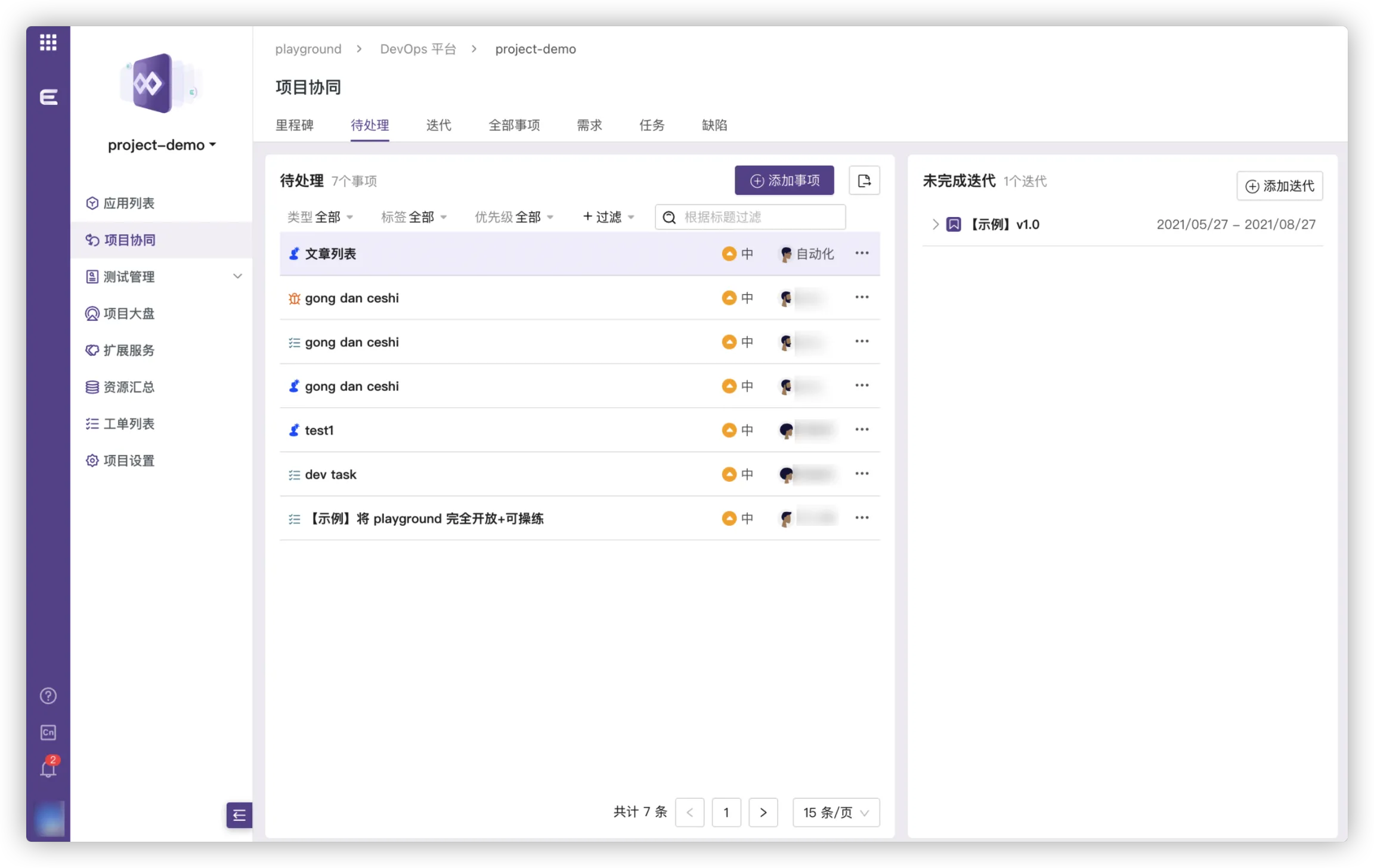
Task: Switch language with the Cn icon
Action: pyautogui.click(x=48, y=732)
